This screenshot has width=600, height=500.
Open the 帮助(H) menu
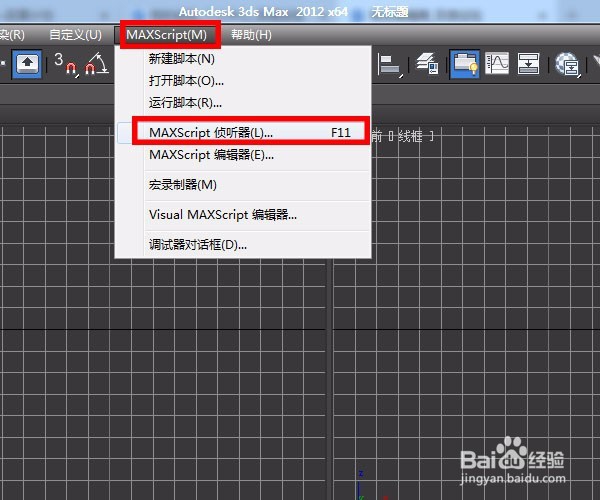(251, 35)
